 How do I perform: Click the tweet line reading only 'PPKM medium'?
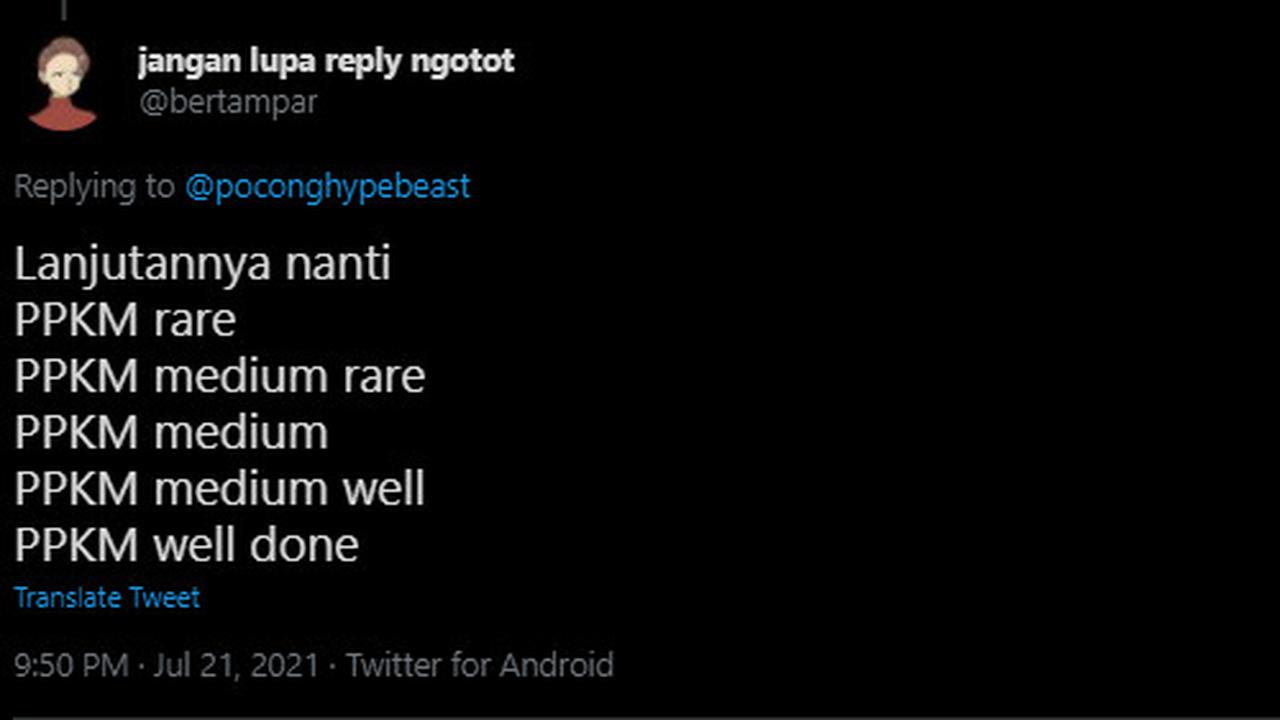(171, 432)
